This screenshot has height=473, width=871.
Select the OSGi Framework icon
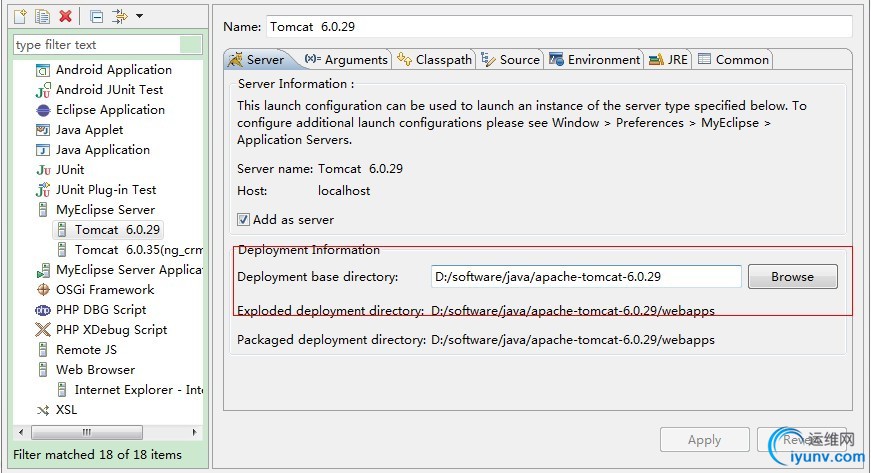43,290
